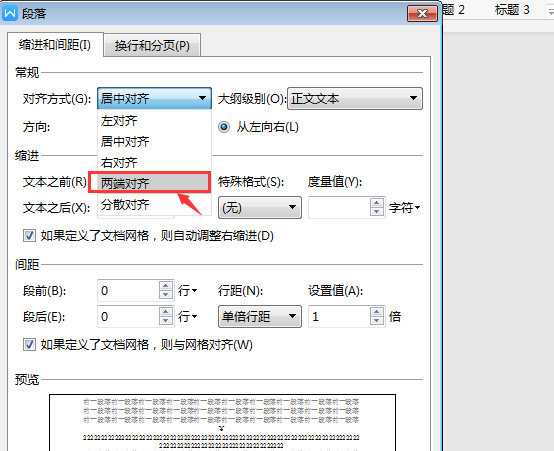
Task: Click the 度量值 input field
Action: click(339, 207)
